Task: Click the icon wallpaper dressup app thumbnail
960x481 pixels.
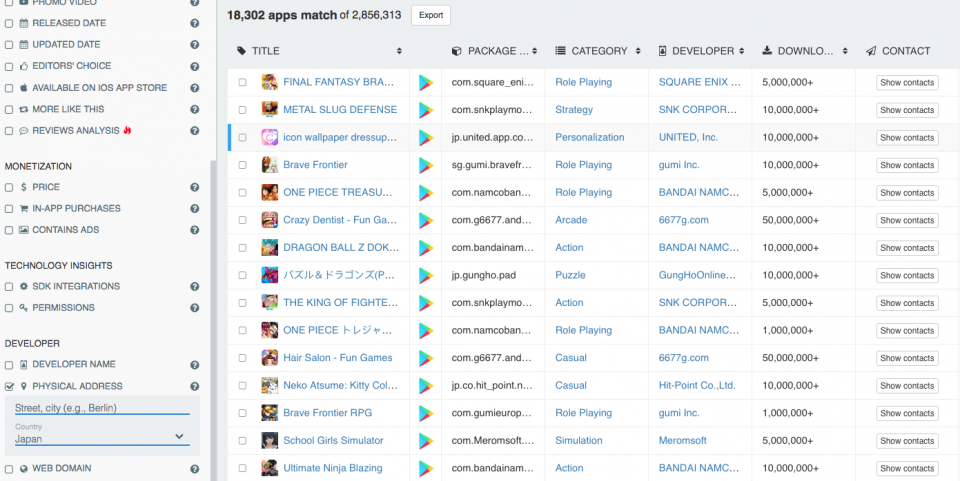Action: [270, 138]
